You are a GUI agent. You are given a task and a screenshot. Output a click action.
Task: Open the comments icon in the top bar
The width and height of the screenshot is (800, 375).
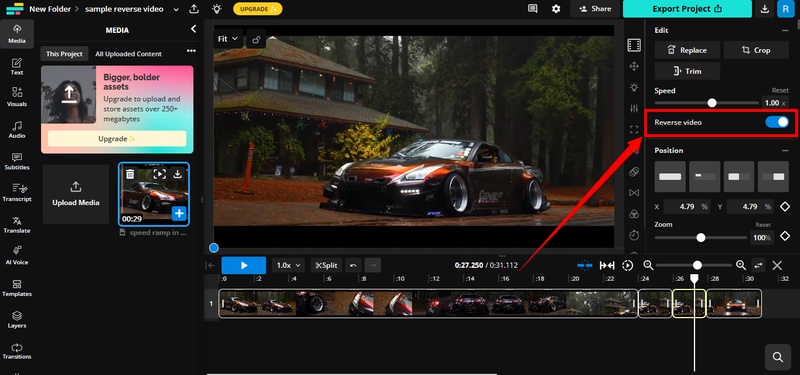(533, 9)
